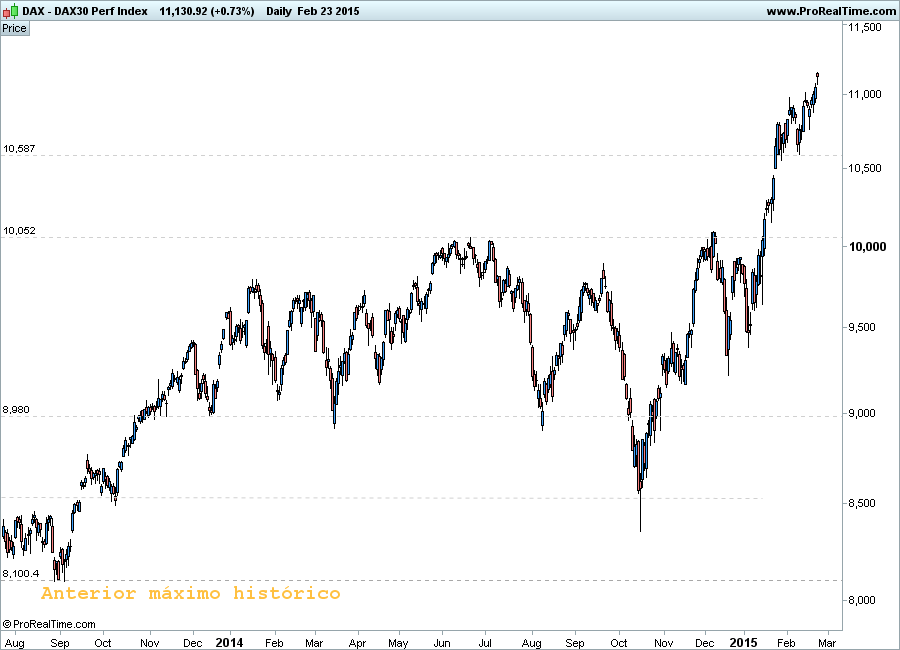The height and width of the screenshot is (650, 900).
Task: Select the 8,100.4 level label
Action: point(21,574)
